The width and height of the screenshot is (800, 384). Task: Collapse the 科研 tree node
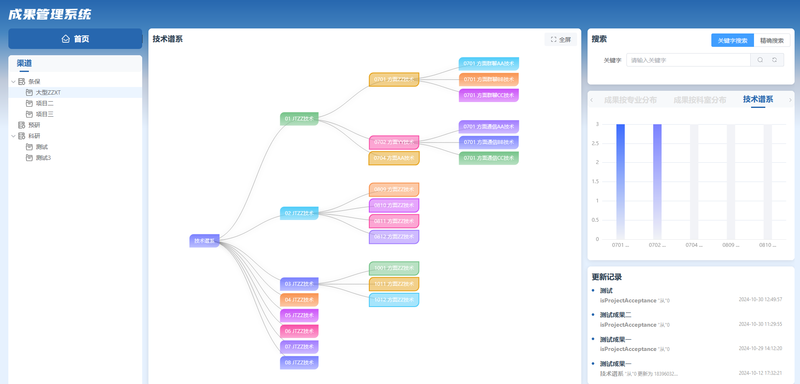click(13, 136)
